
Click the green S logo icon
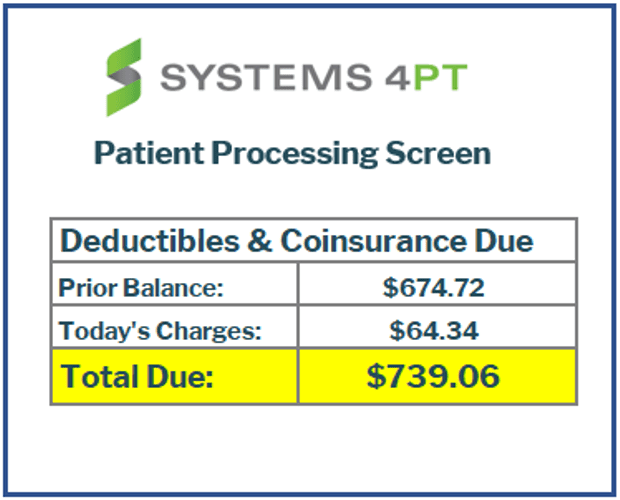[124, 77]
